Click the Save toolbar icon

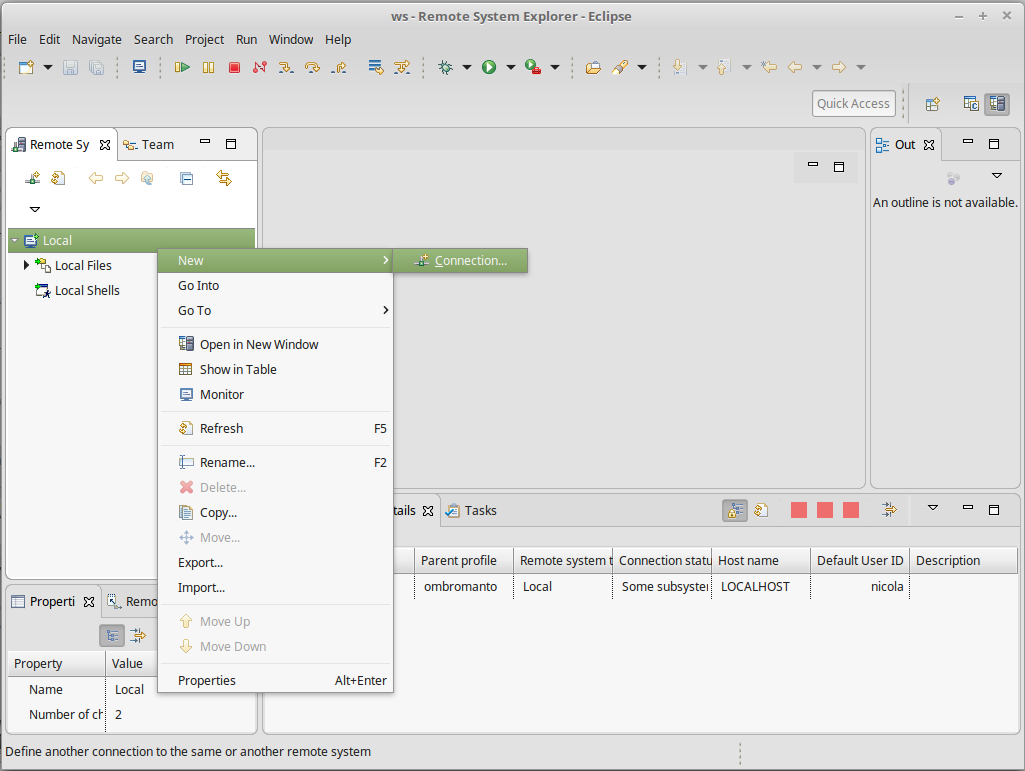pos(70,67)
